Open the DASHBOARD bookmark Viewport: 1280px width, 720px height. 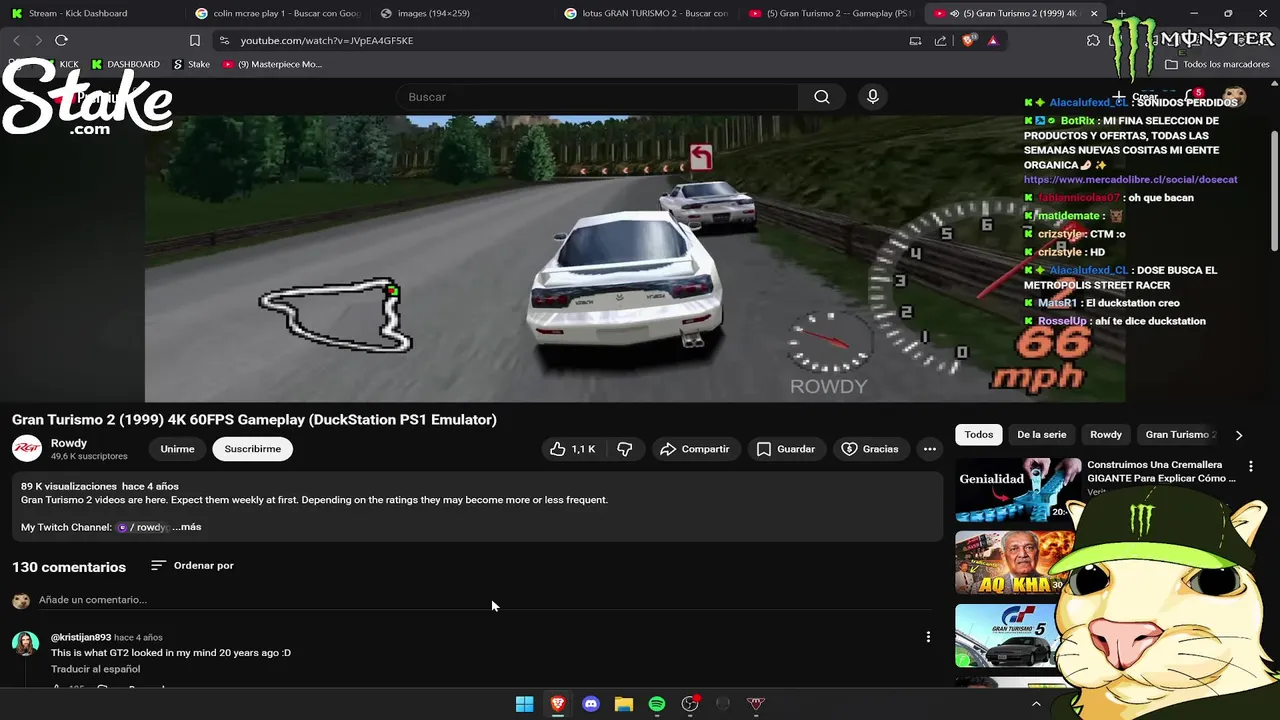tap(125, 64)
